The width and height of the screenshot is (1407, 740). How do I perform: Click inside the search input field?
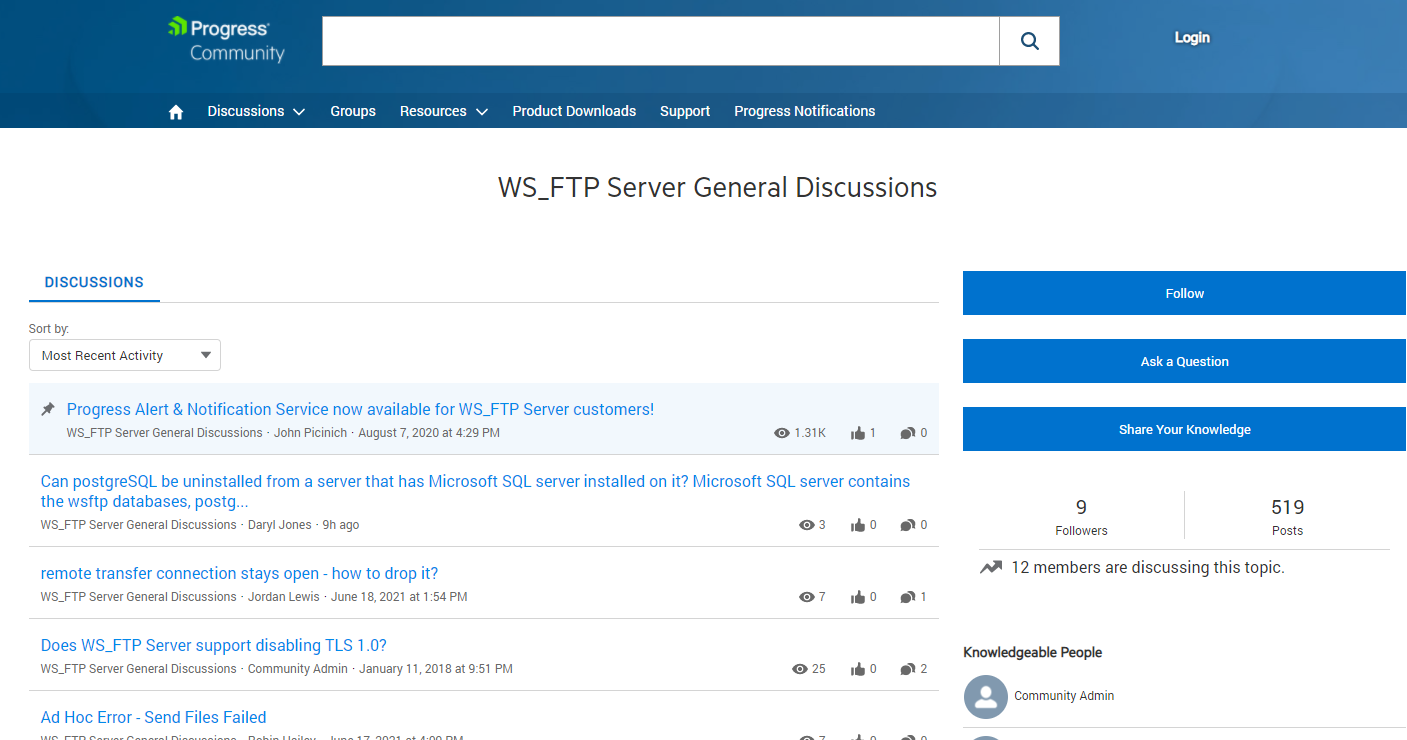660,40
